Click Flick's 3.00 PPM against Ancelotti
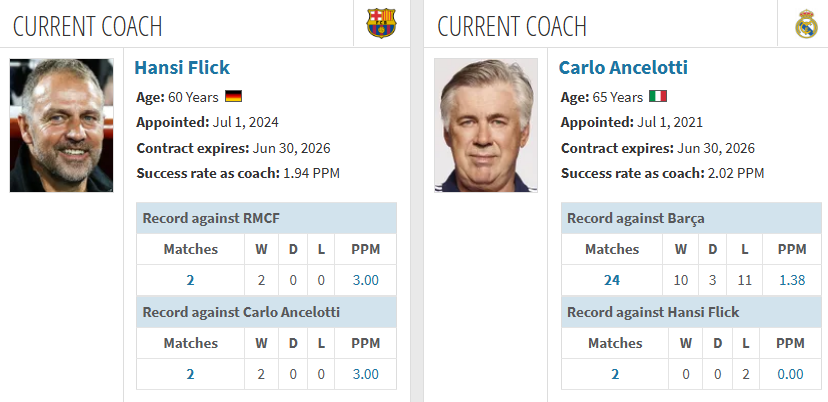 tap(365, 374)
